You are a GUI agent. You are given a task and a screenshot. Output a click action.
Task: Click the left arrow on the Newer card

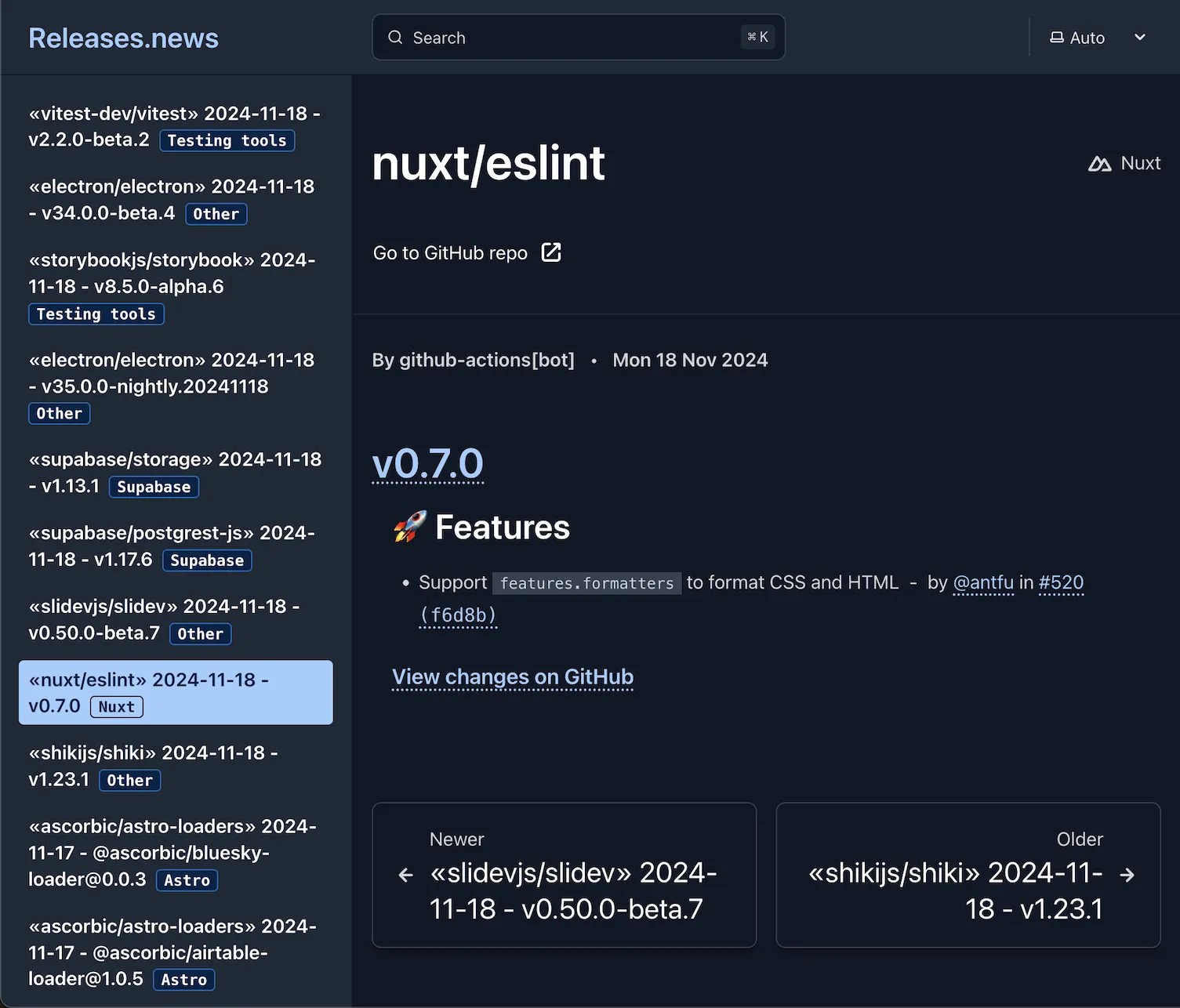(x=405, y=875)
